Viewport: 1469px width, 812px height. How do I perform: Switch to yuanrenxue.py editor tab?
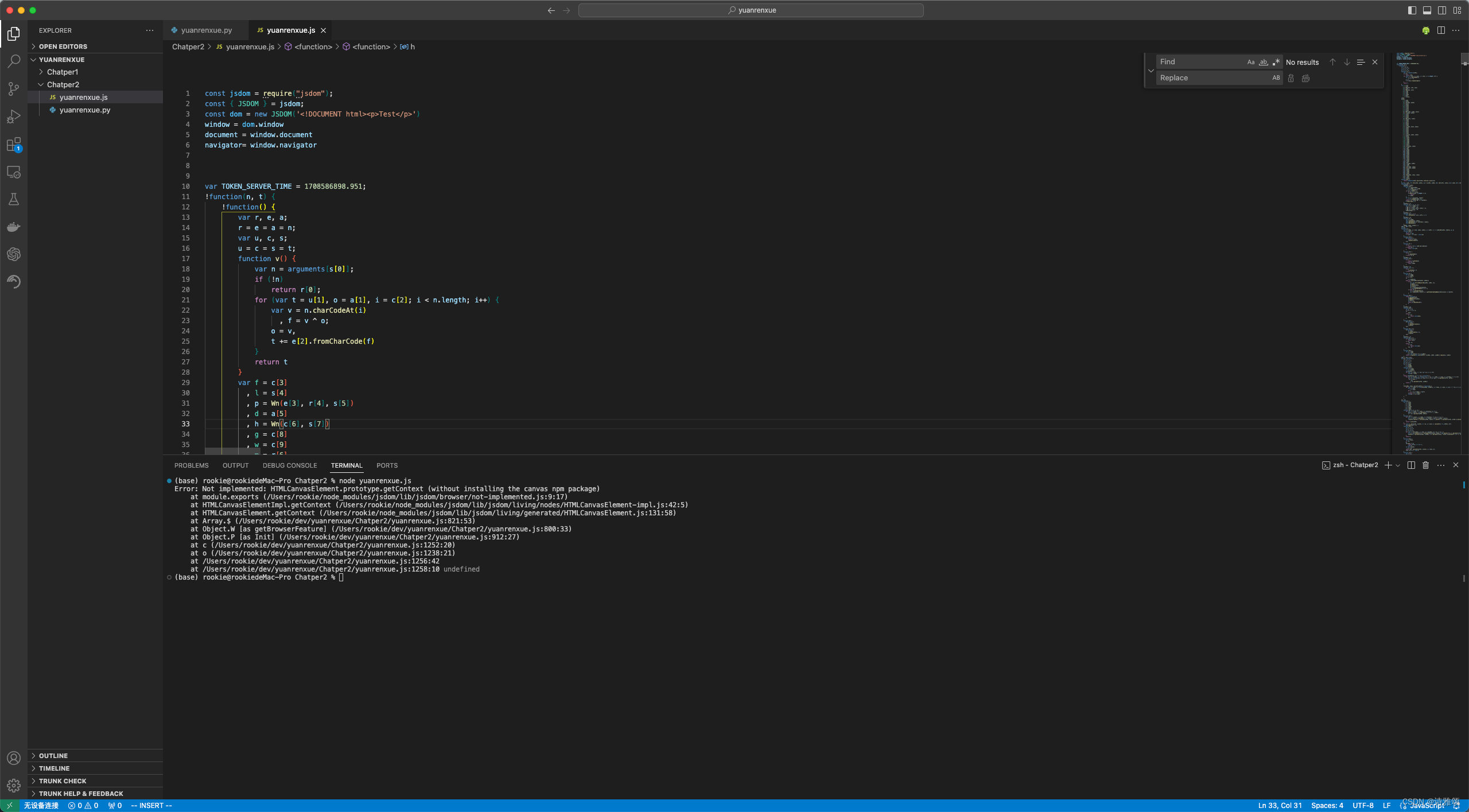click(x=206, y=30)
